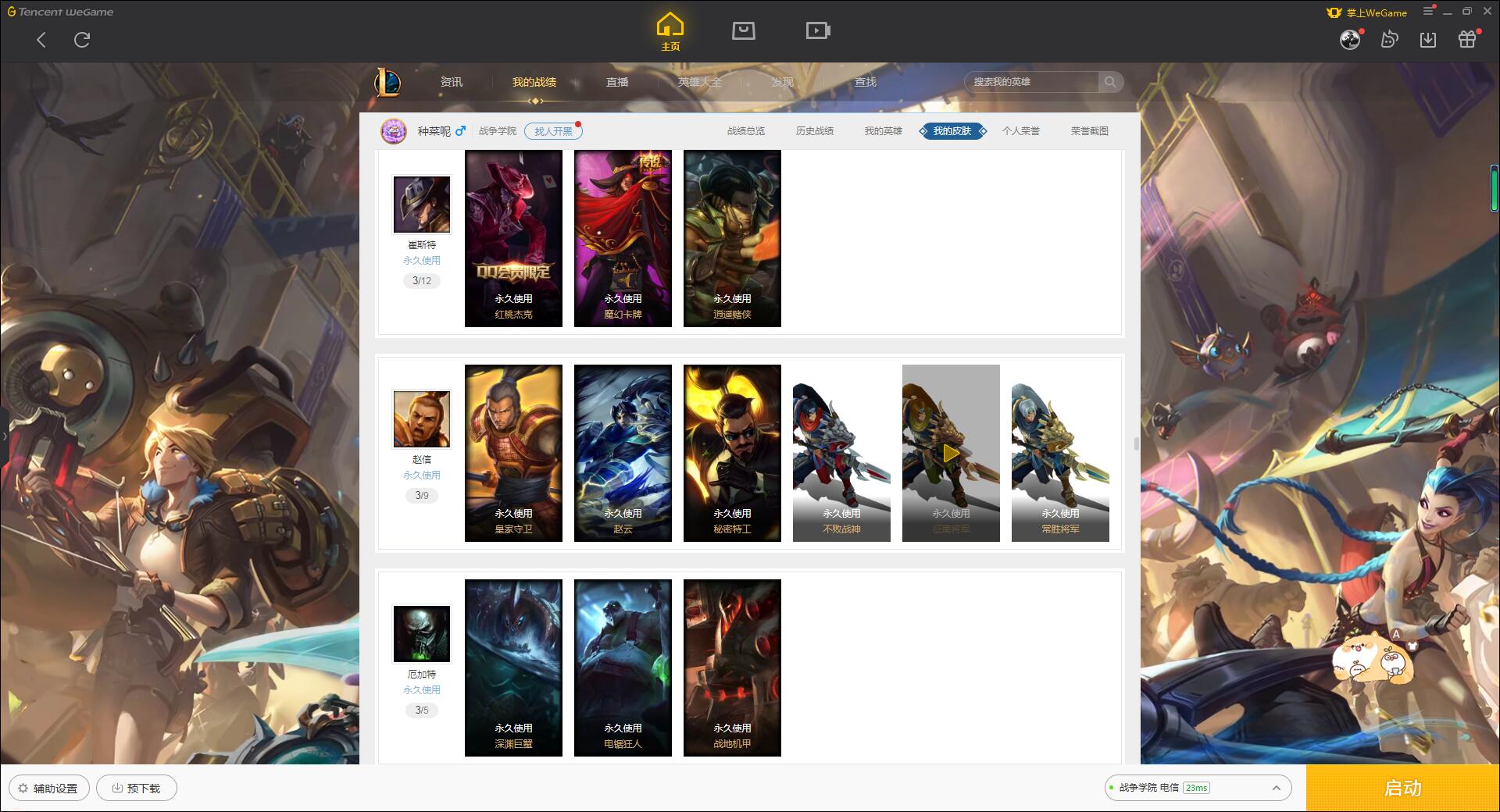Click the 3/9 skin count for 赵信
This screenshot has width=1500, height=812.
(x=422, y=496)
